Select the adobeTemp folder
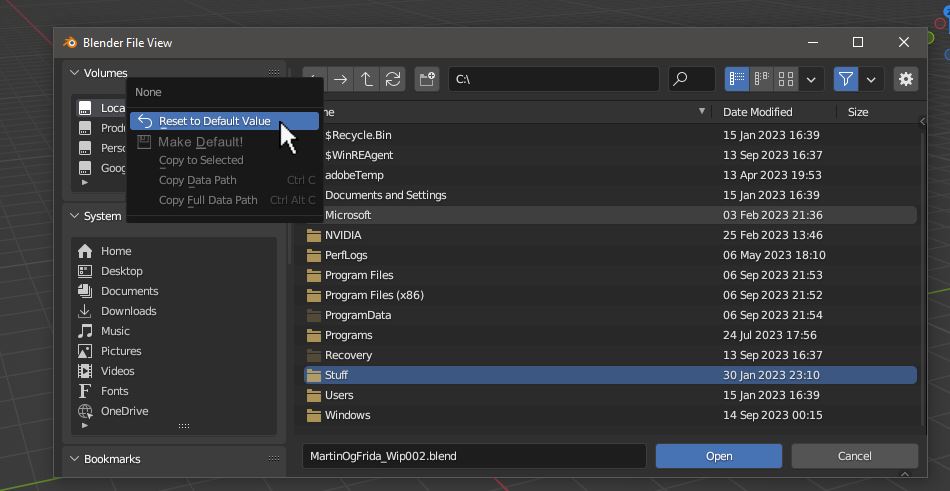 [x=610, y=175]
